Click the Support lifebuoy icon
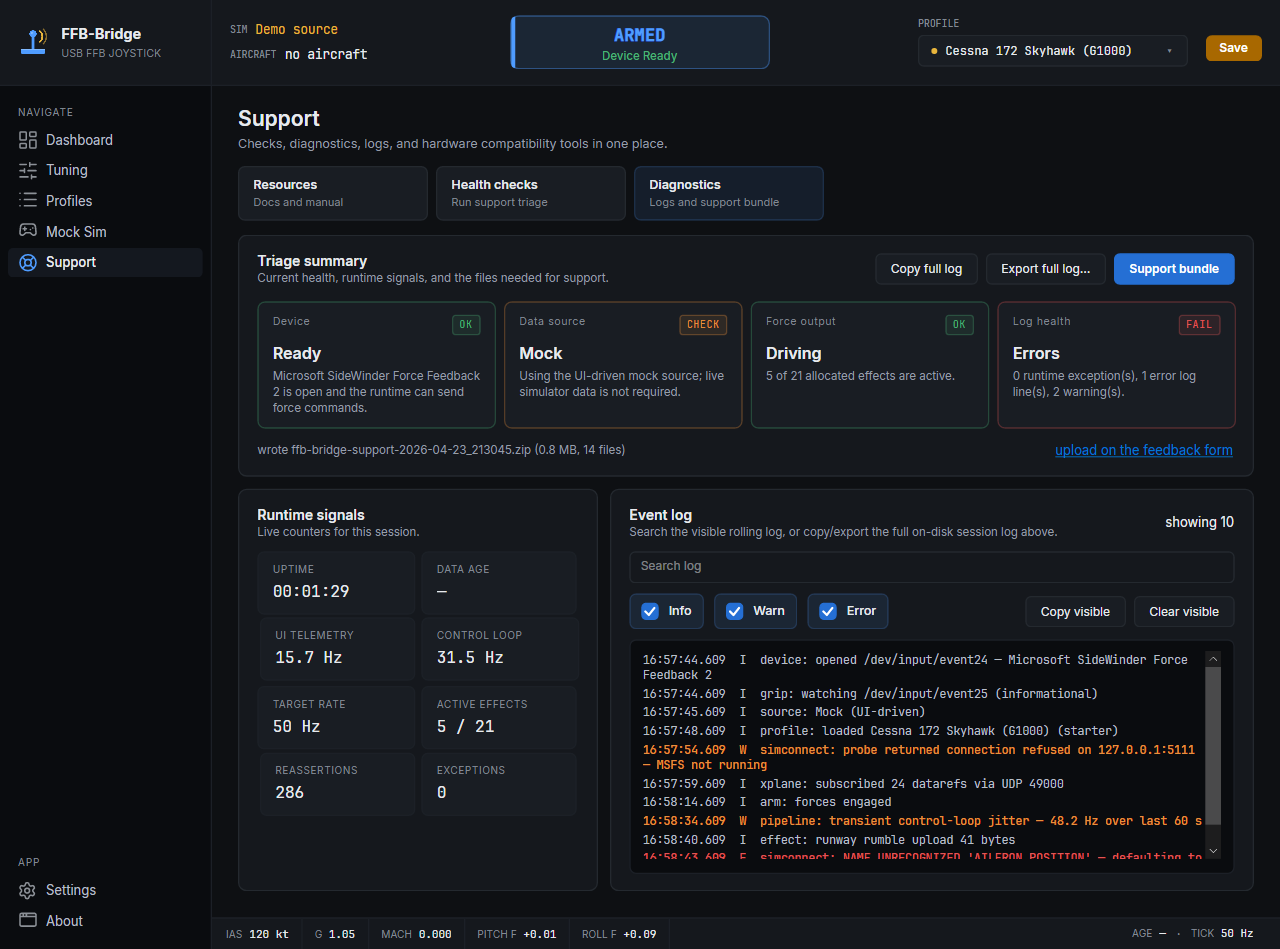The image size is (1280, 949). pos(28,262)
